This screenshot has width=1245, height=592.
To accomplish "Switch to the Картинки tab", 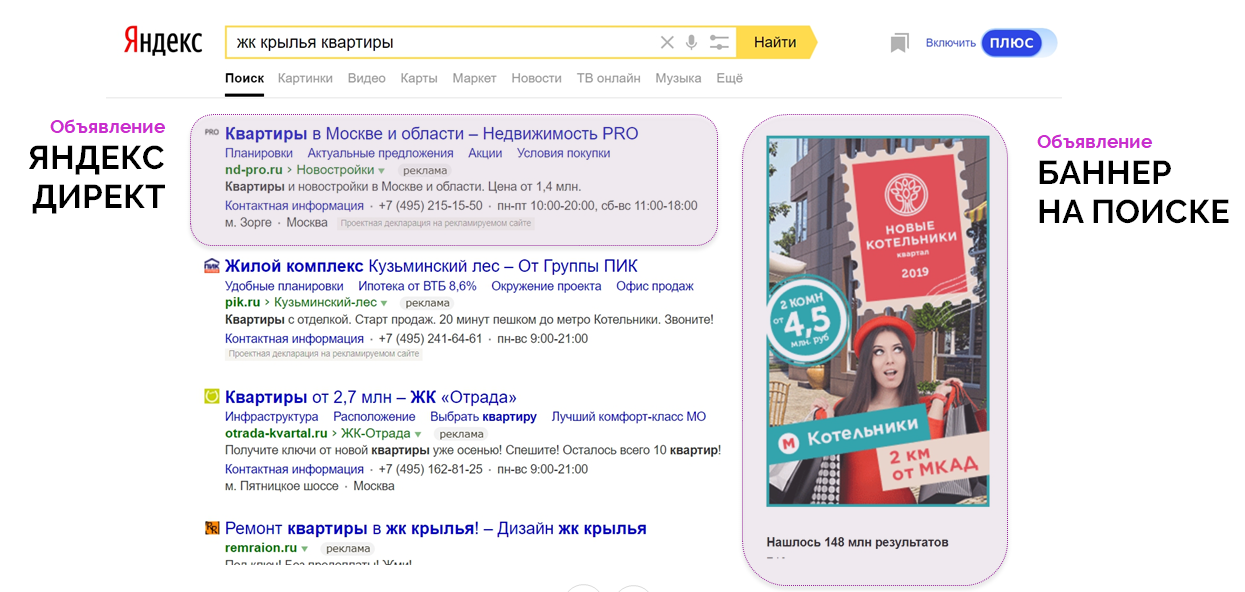I will pyautogui.click(x=305, y=78).
